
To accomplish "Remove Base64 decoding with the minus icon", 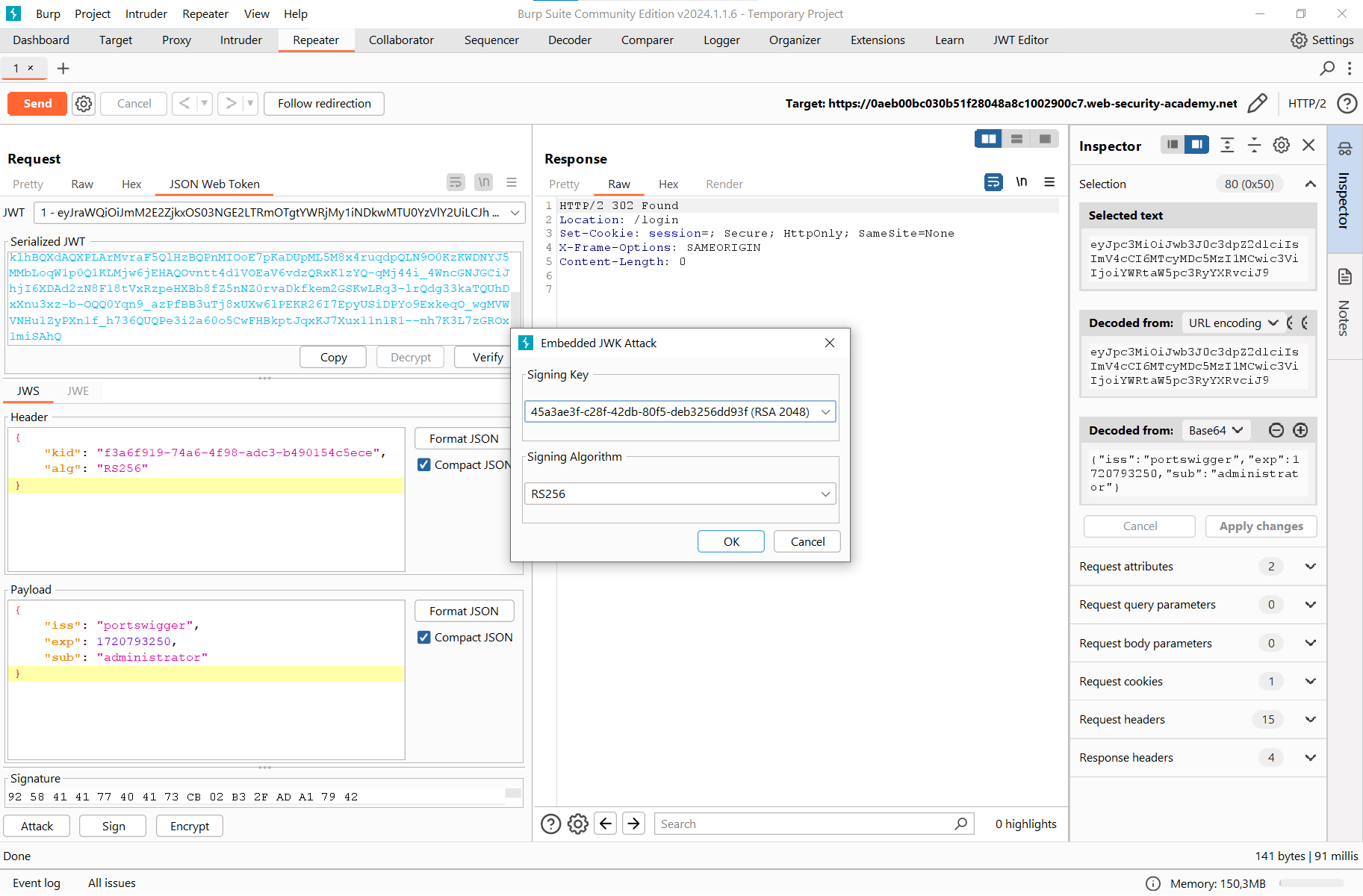I will (x=1276, y=430).
